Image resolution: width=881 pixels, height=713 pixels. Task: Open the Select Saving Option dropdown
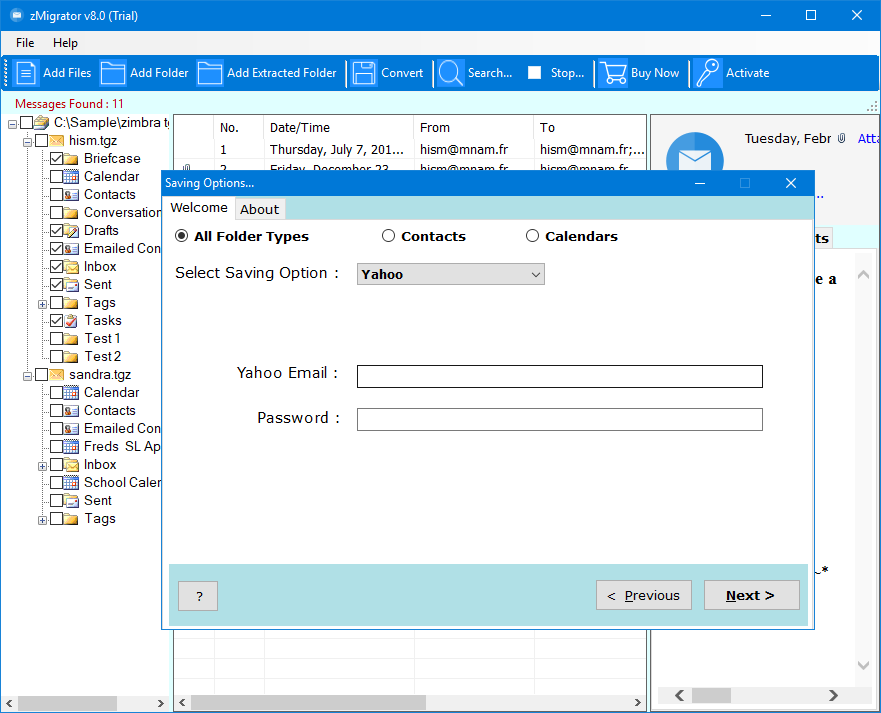coord(451,274)
